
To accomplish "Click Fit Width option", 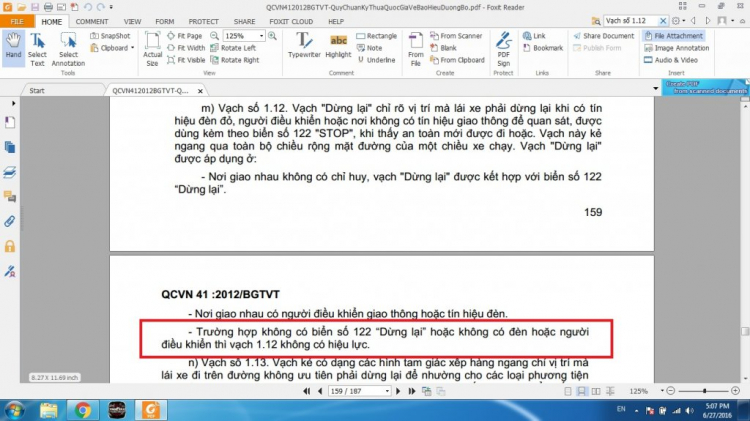I will pyautogui.click(x=186, y=48).
